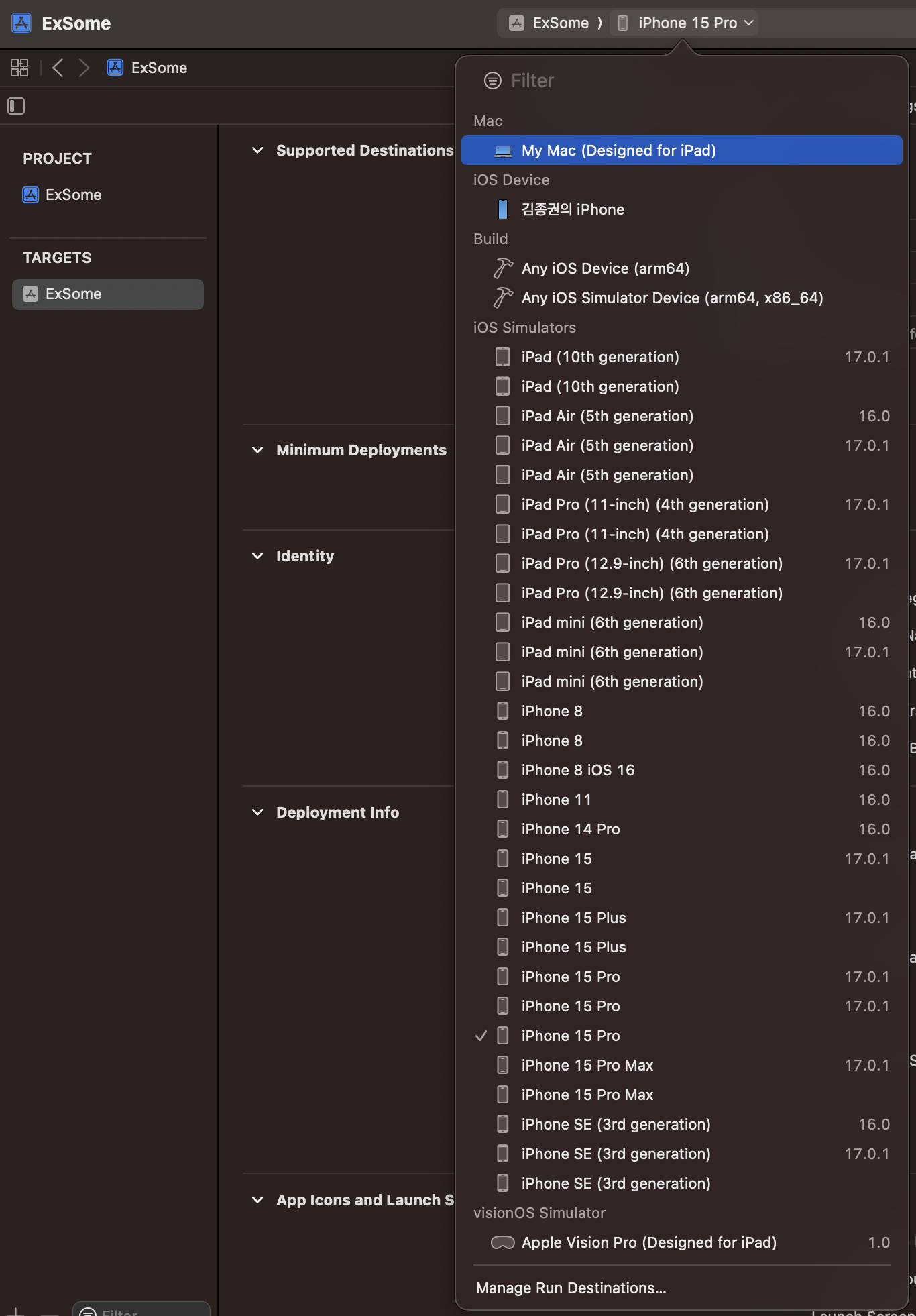916x1316 pixels.
Task: Collapse the Identity section
Action: click(257, 556)
